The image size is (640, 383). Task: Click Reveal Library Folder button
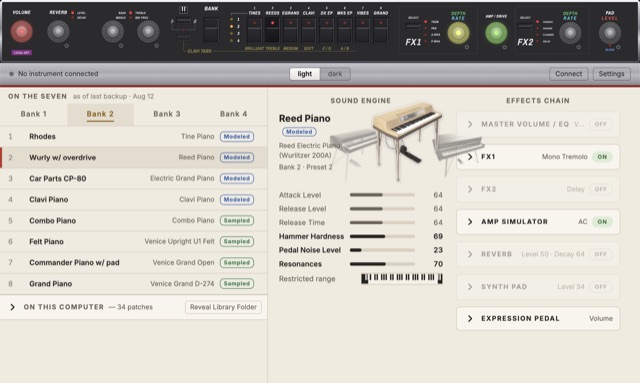223,307
